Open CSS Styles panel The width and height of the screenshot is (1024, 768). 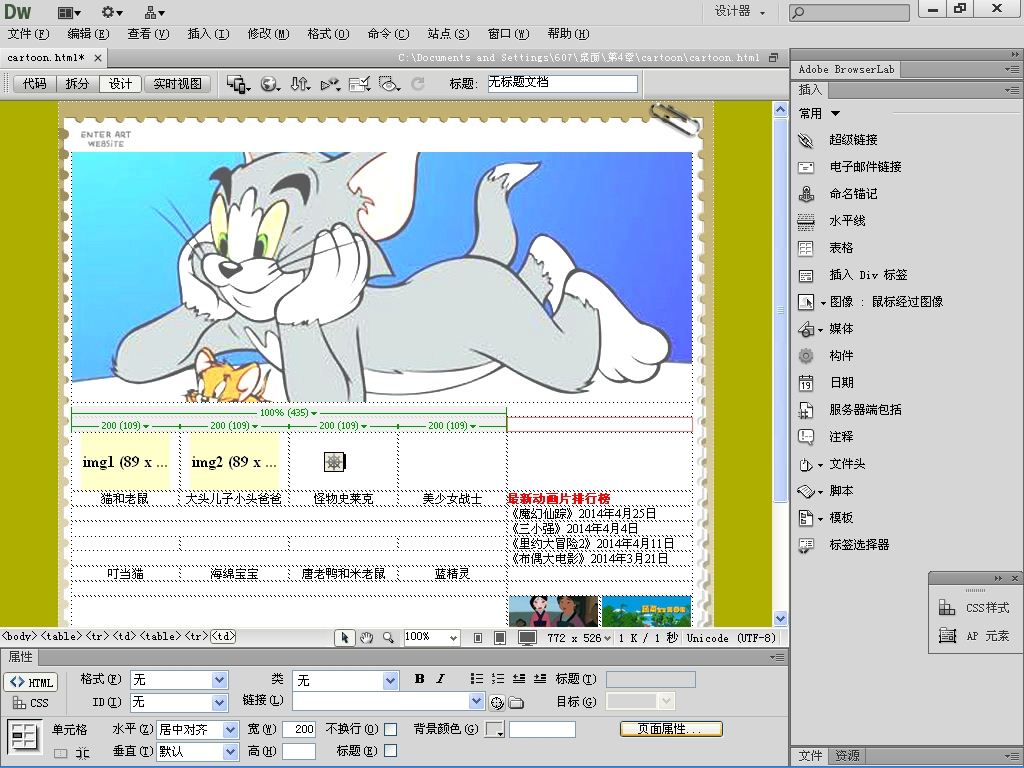(x=975, y=608)
